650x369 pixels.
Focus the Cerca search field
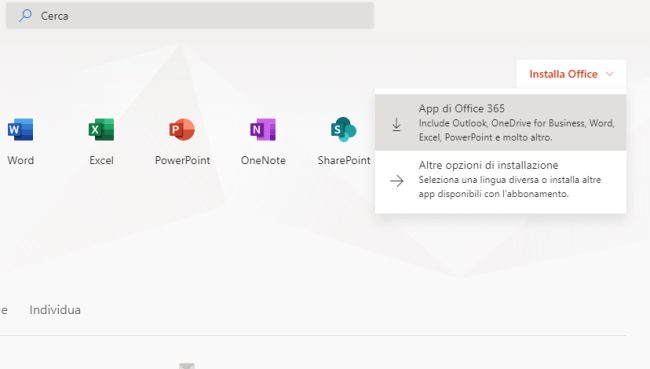190,16
